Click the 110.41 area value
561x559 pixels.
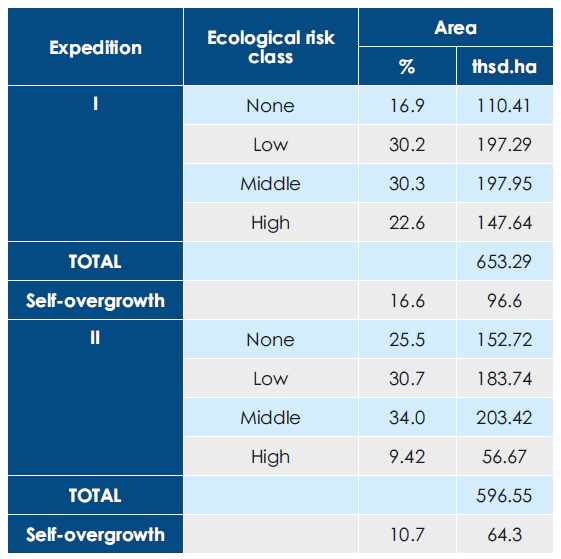(x=505, y=106)
